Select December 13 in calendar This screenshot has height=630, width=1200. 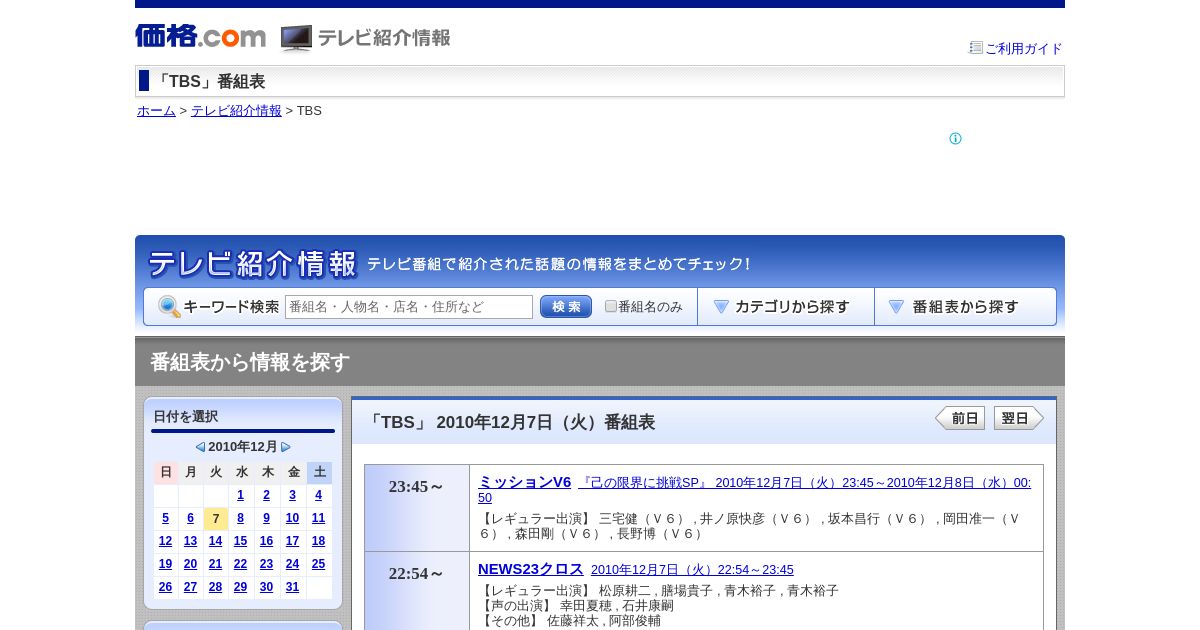(190, 541)
